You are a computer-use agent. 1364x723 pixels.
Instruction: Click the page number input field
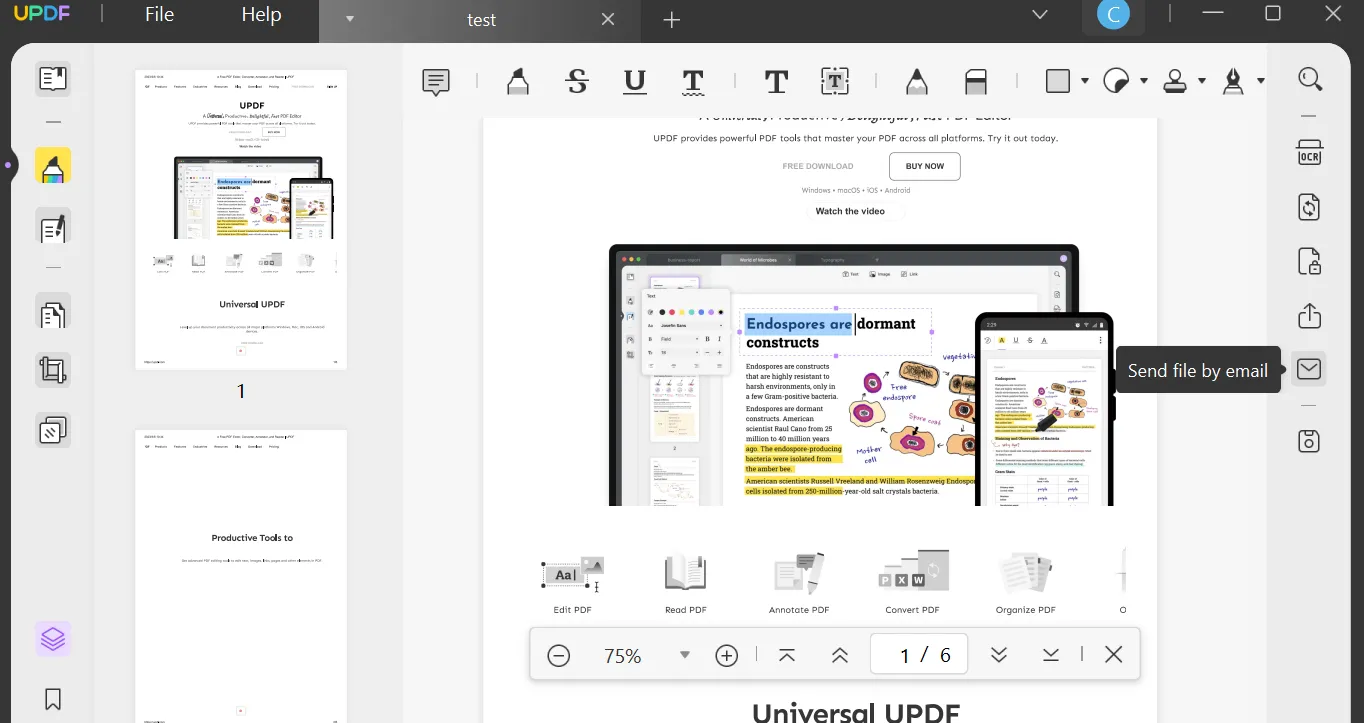click(919, 655)
